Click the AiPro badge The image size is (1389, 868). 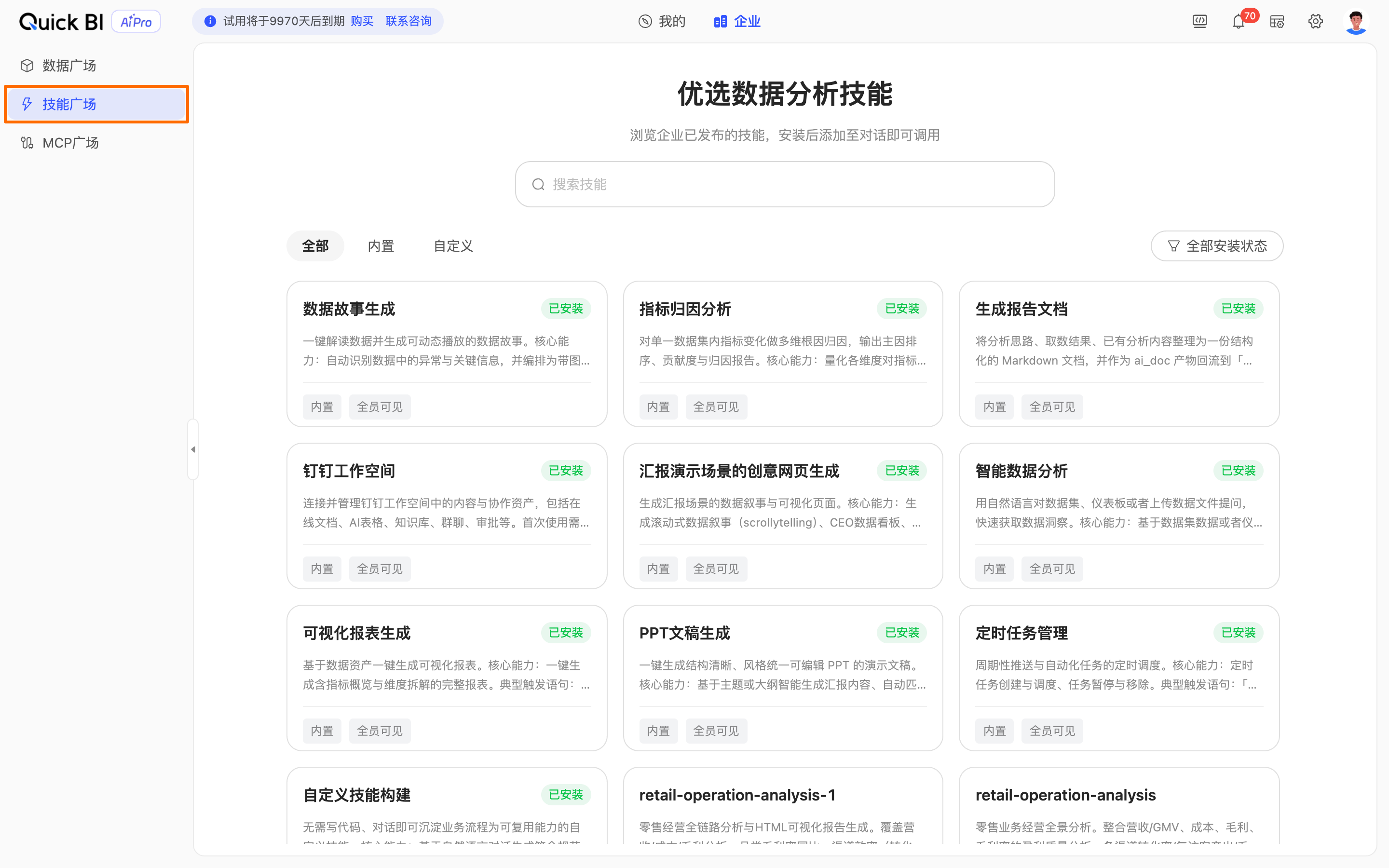pos(136,22)
